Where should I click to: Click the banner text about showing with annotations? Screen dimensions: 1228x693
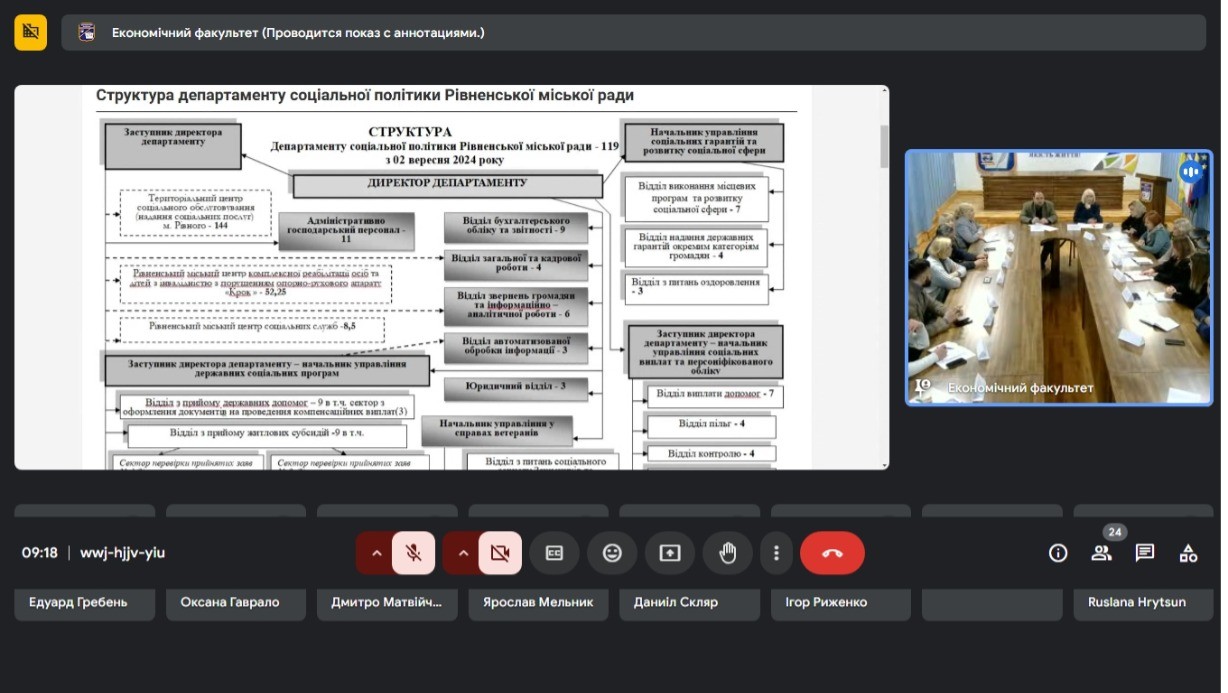[x=298, y=33]
